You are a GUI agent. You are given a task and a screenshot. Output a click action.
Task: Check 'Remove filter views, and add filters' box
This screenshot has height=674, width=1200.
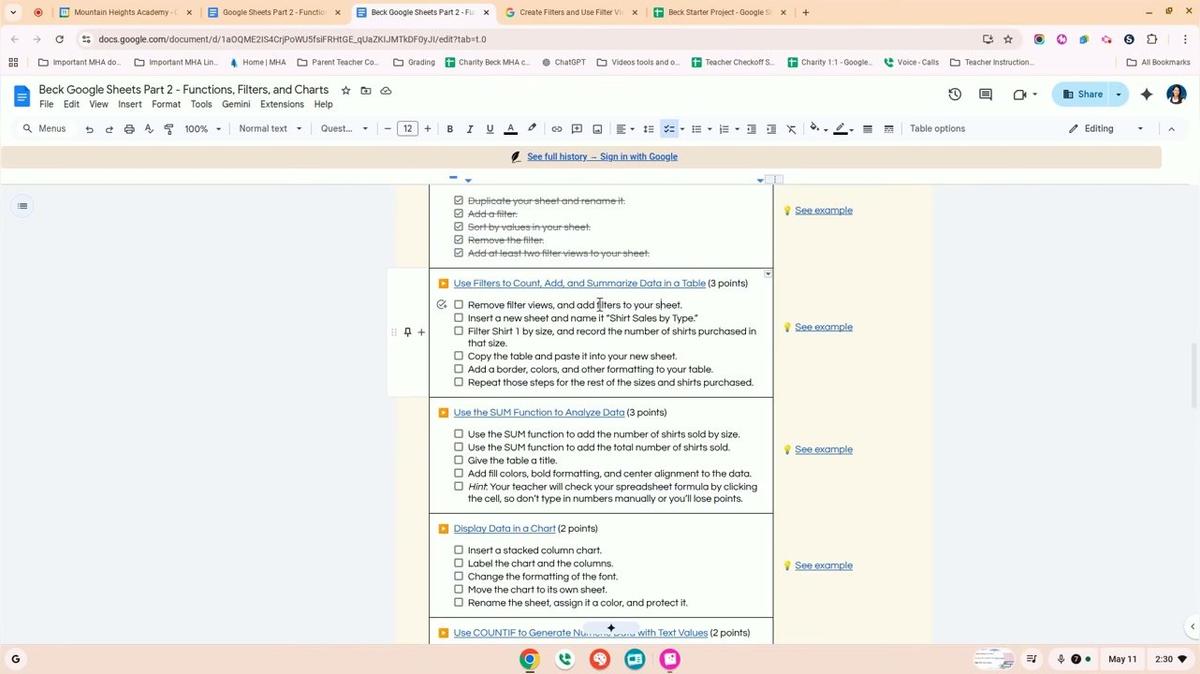coord(459,305)
